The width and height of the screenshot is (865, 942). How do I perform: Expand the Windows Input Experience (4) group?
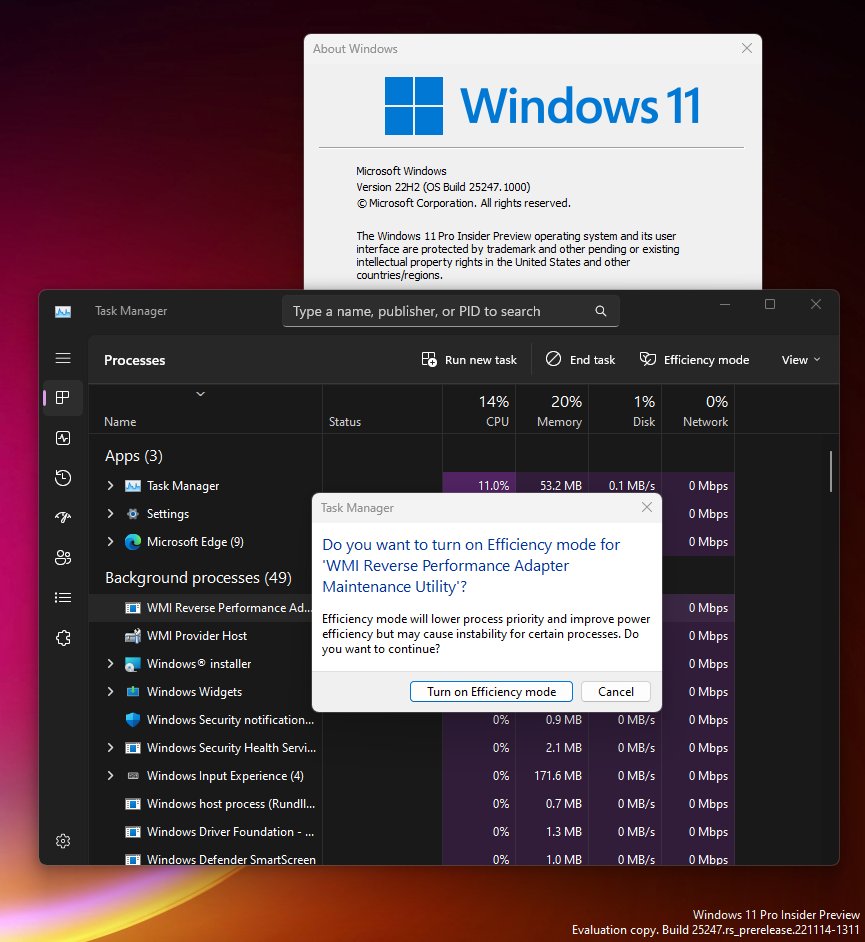110,776
